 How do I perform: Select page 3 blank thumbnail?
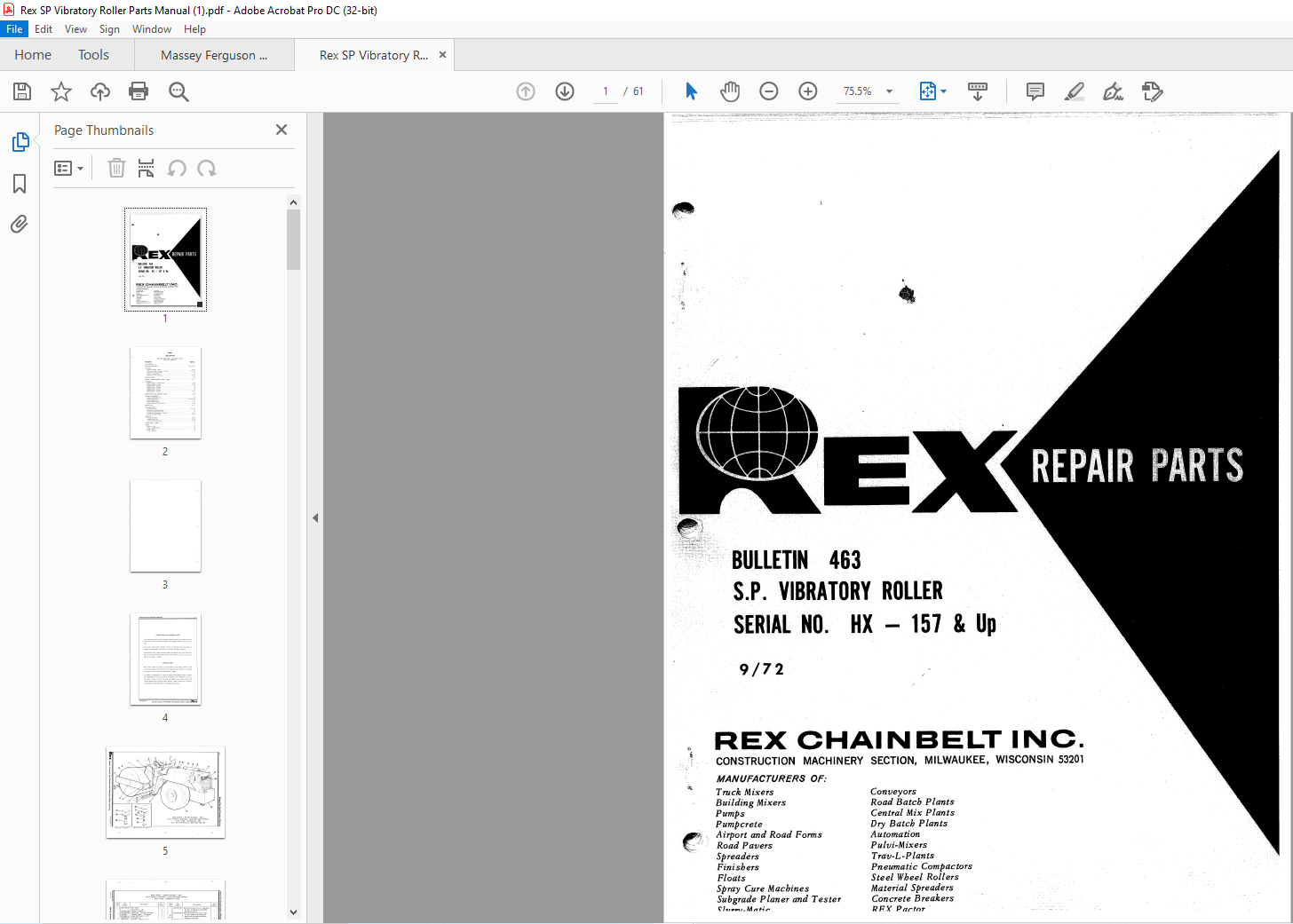(x=165, y=526)
